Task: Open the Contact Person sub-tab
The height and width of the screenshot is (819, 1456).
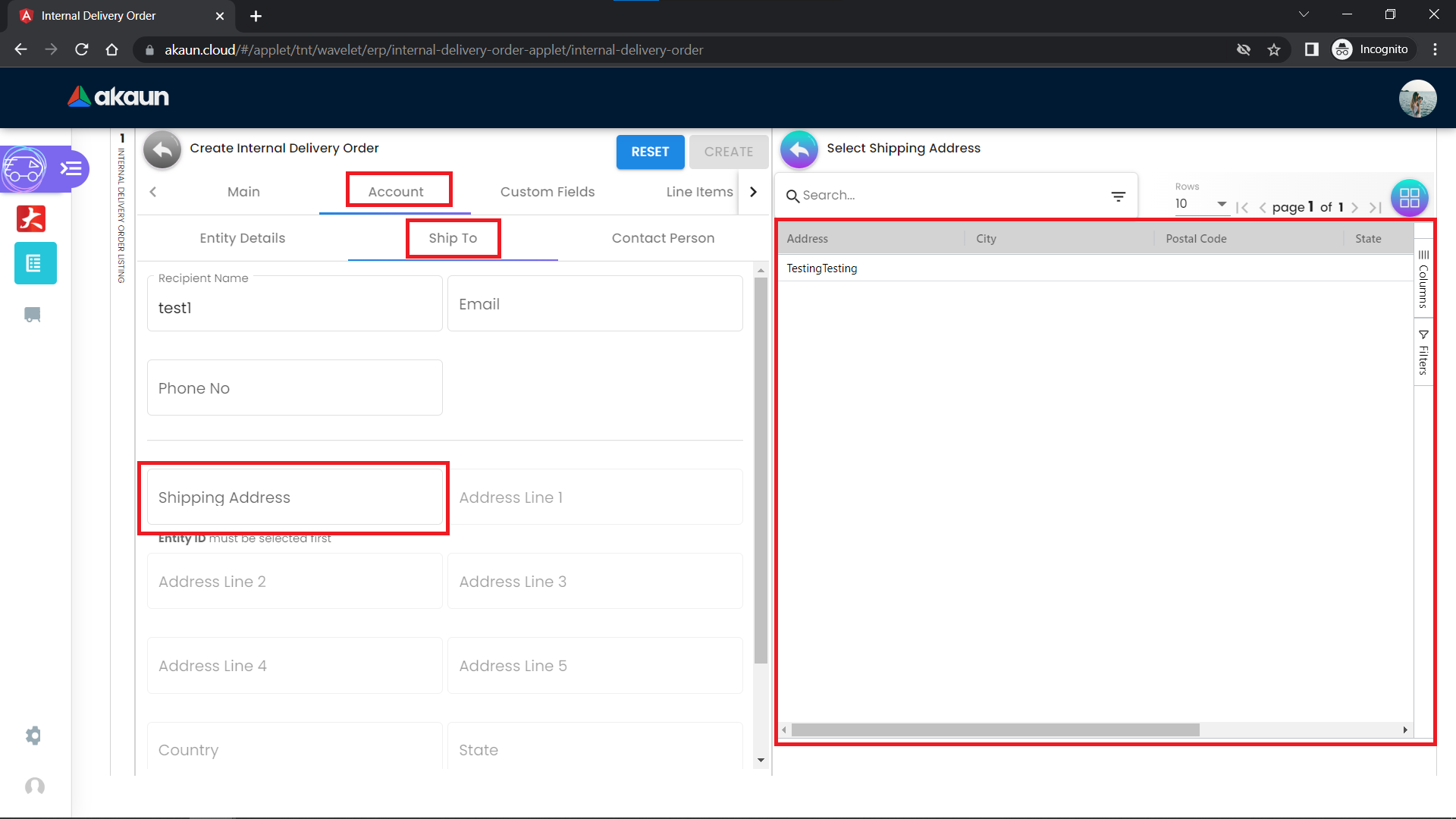Action: pyautogui.click(x=663, y=238)
